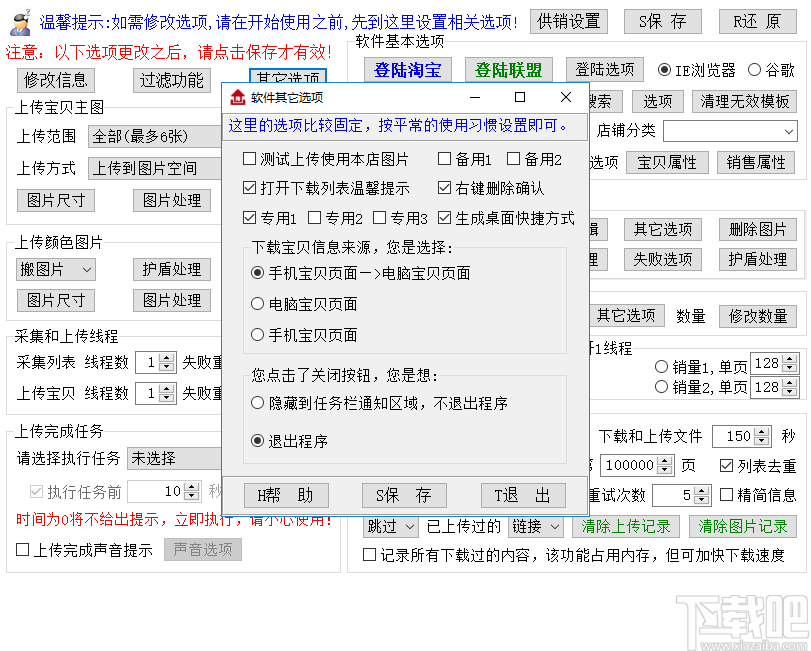The width and height of the screenshot is (811, 651).
Task: Click the 登陆淘宝 button
Action: (x=407, y=70)
